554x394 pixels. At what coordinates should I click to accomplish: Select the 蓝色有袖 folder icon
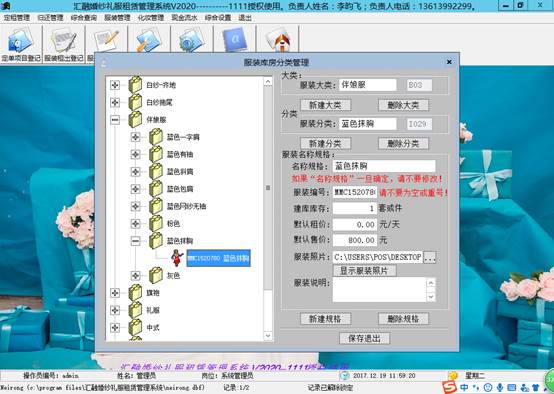pos(155,154)
